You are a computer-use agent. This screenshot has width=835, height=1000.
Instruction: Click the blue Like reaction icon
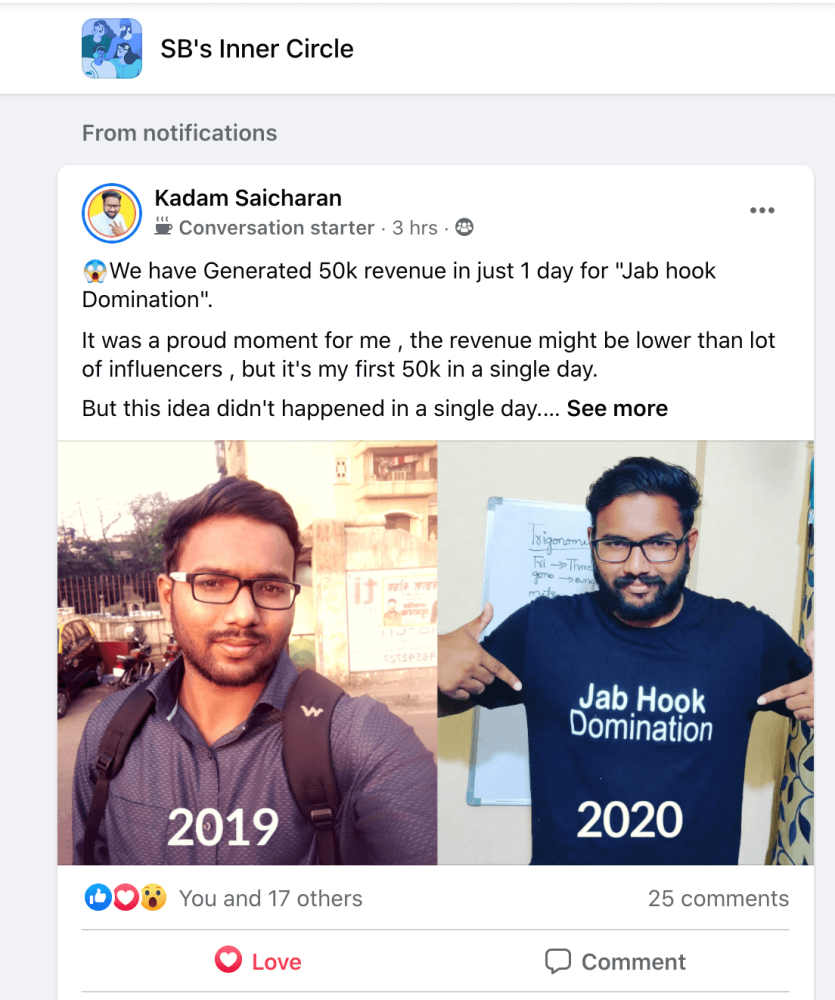[98, 898]
